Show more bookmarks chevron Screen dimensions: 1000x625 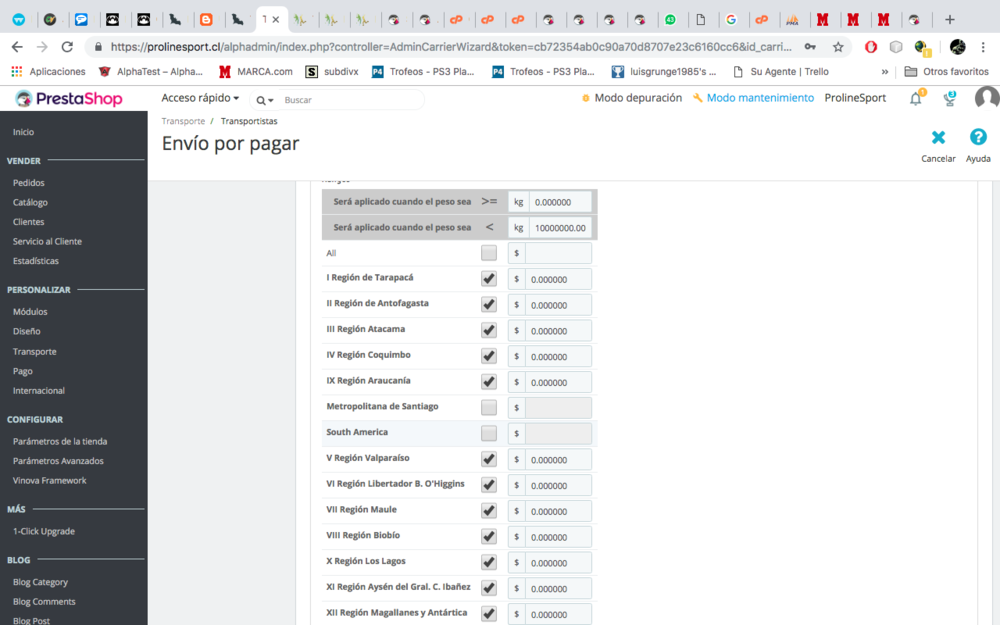click(885, 71)
